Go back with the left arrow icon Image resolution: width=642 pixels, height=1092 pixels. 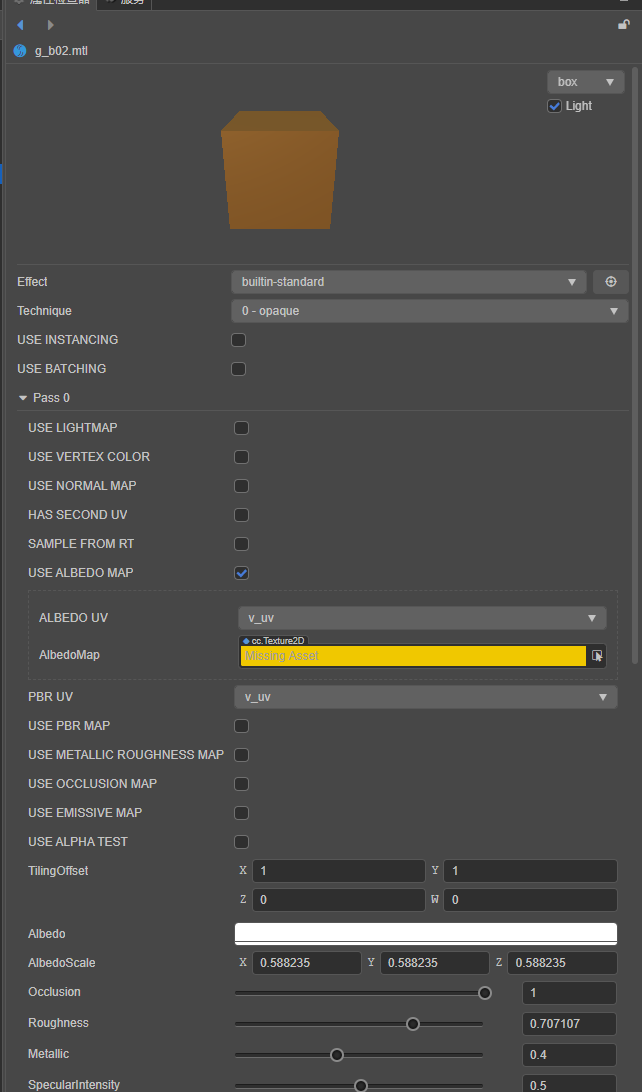click(x=21, y=25)
